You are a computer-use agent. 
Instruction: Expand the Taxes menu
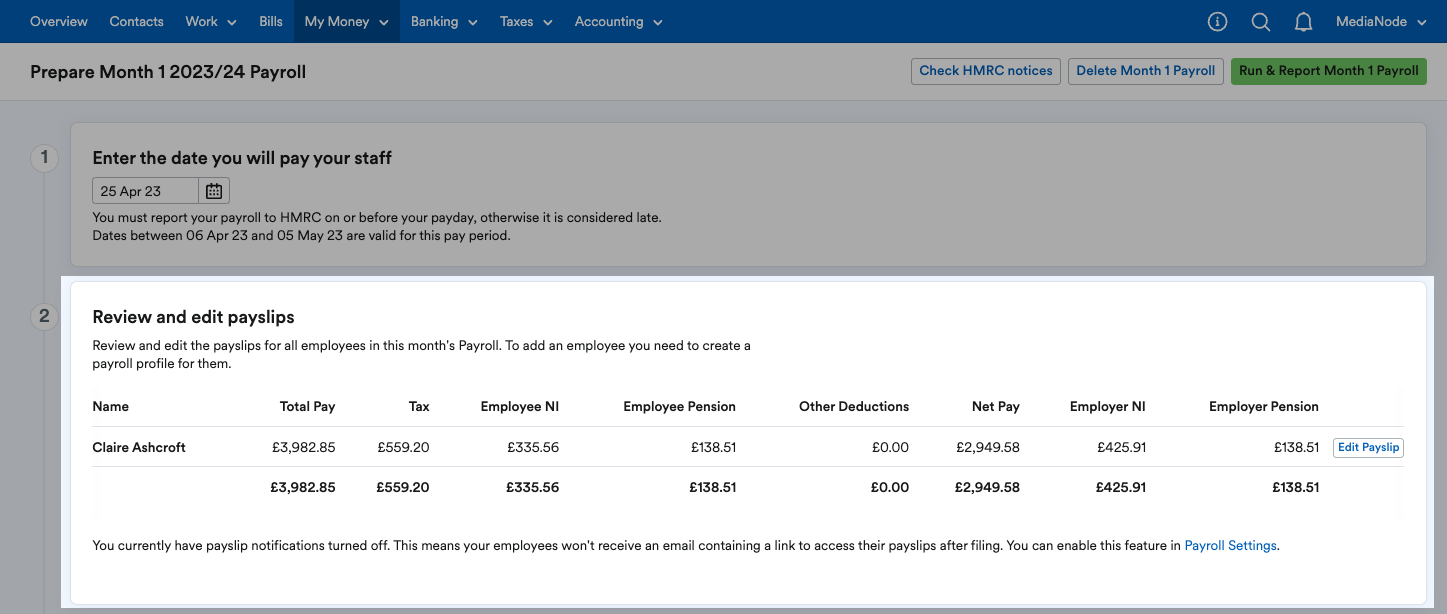click(526, 21)
